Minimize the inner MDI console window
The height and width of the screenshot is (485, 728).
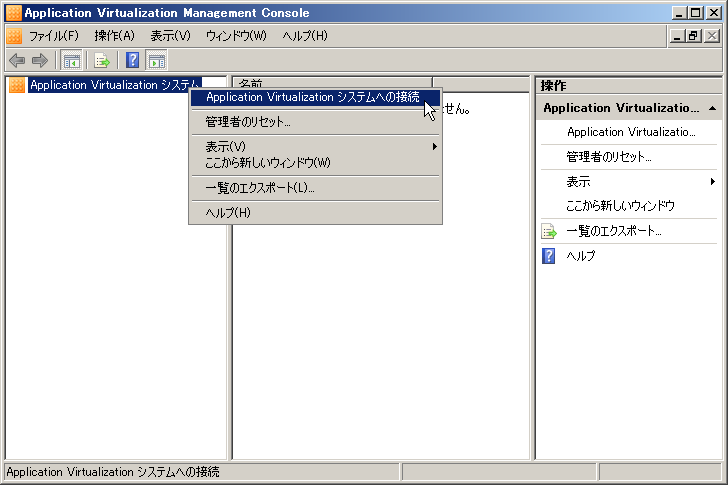click(x=677, y=36)
